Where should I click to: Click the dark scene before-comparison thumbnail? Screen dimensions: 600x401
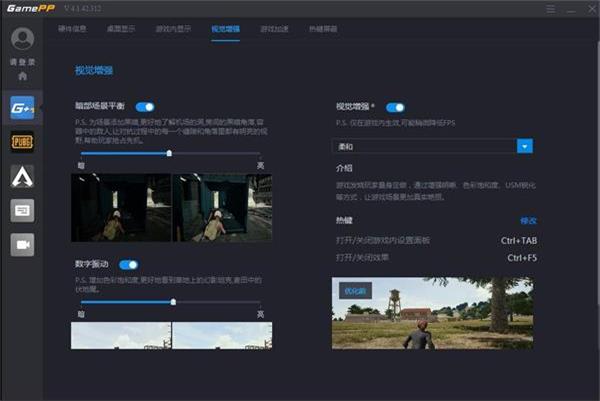(121, 207)
